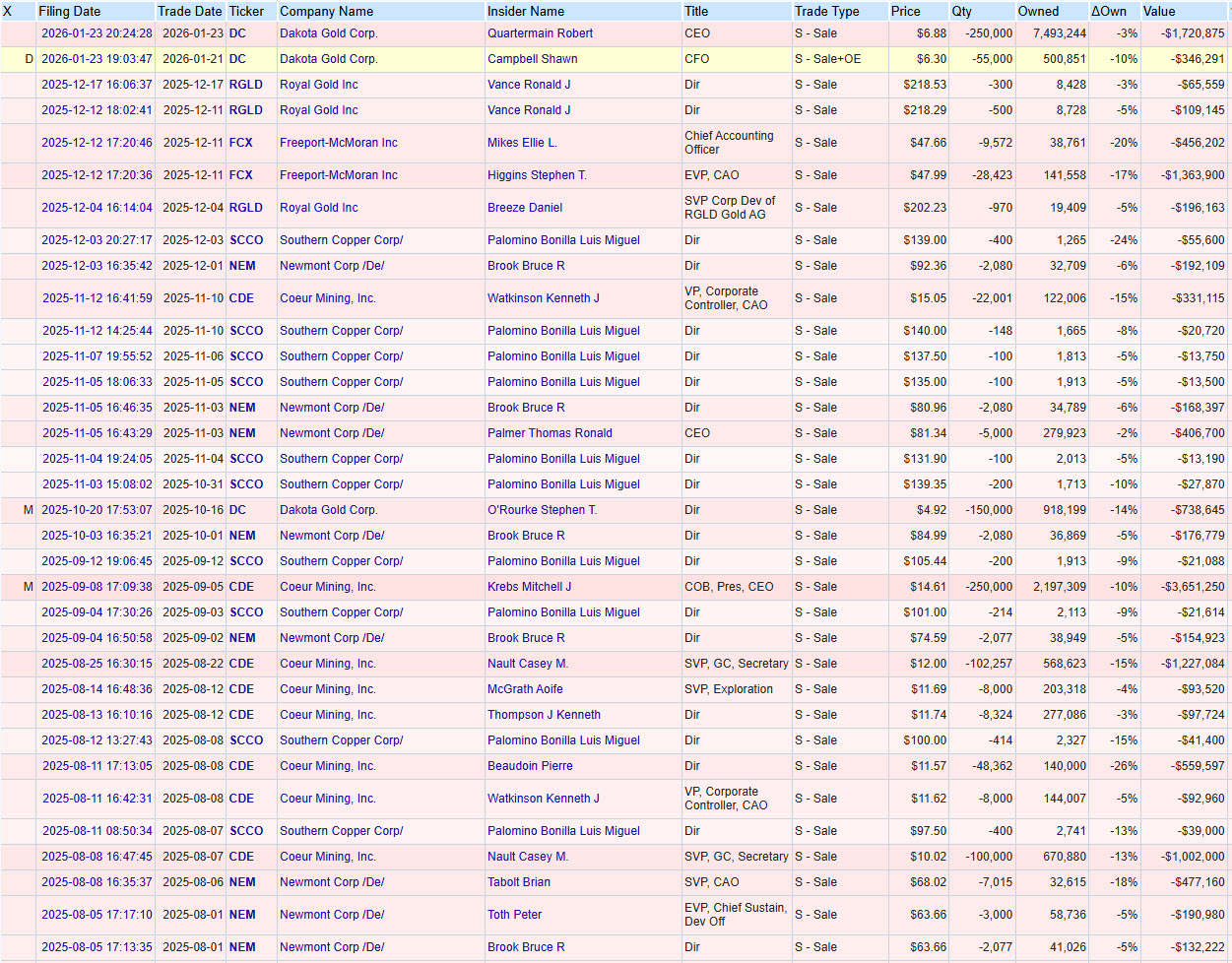Open Tabolt Brian insider link

[x=519, y=882]
